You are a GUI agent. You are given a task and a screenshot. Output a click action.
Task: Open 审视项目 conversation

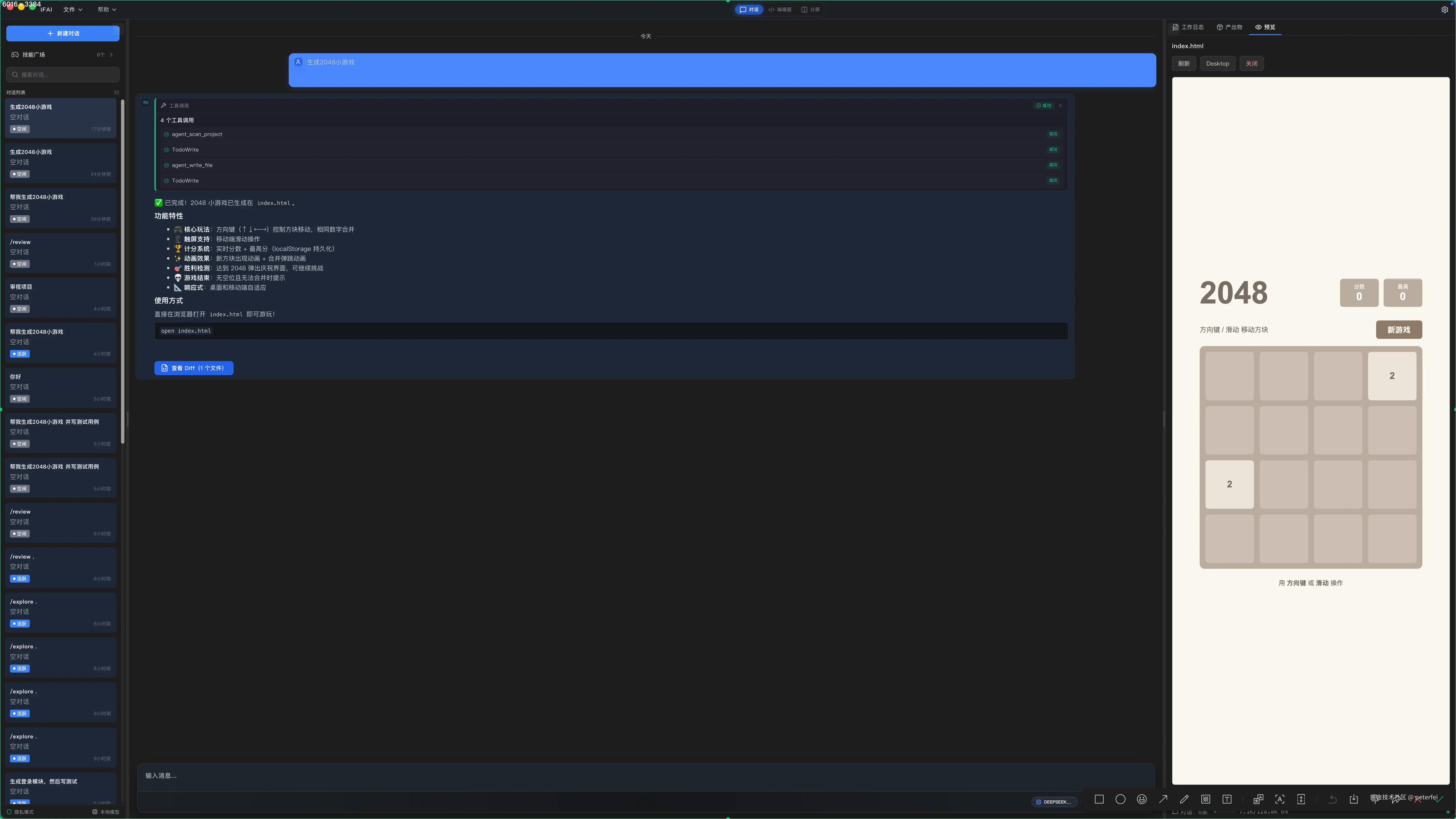coord(61,298)
